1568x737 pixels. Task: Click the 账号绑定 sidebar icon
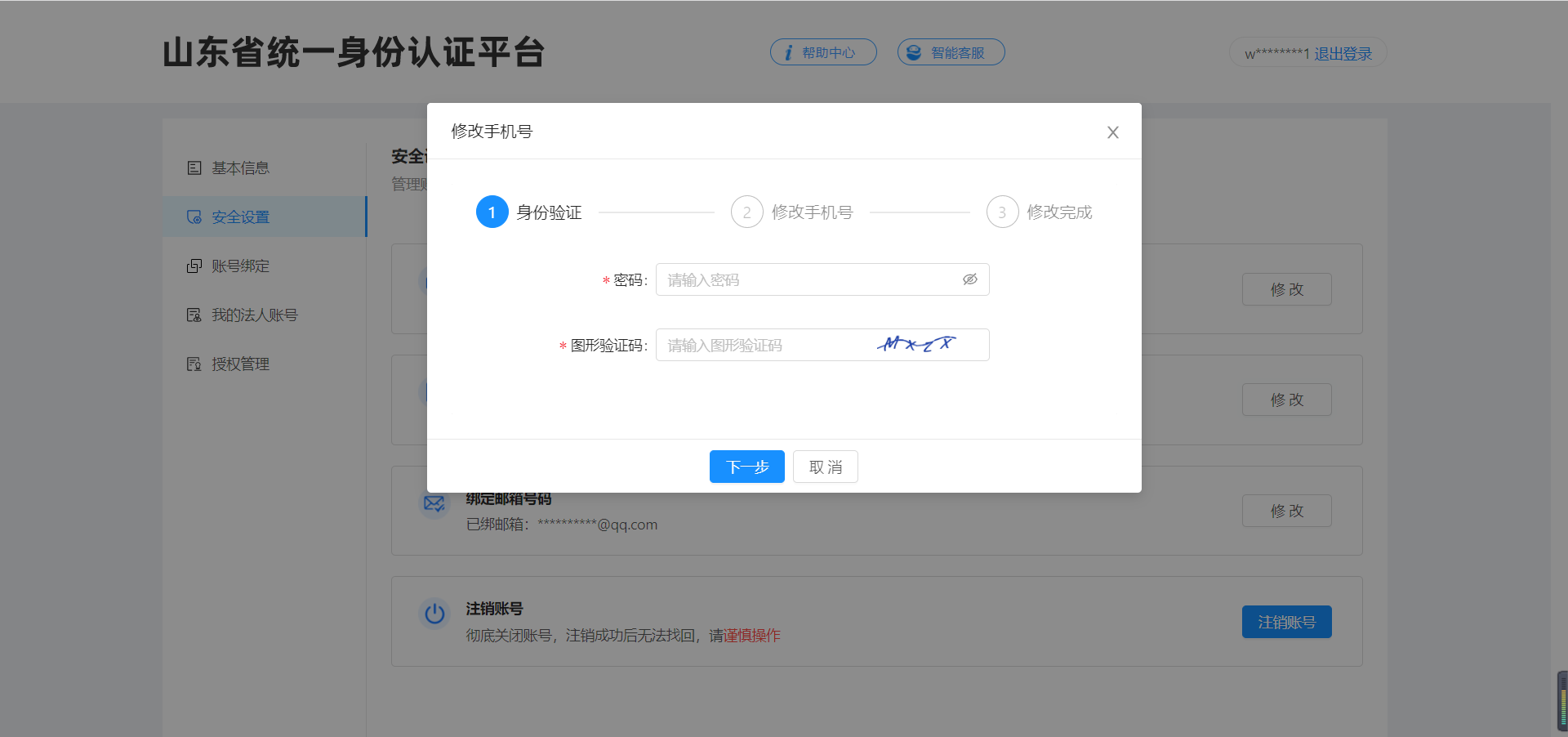(x=194, y=266)
